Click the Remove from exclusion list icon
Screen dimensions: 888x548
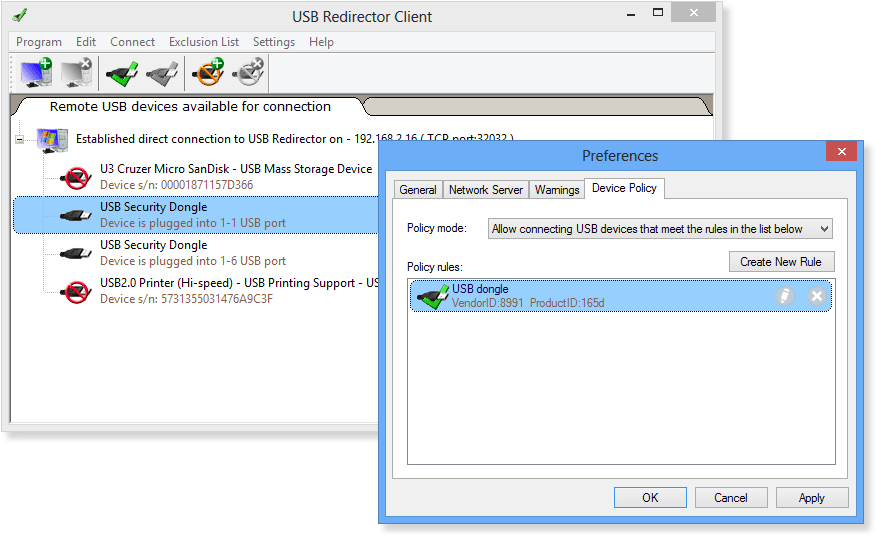(248, 72)
